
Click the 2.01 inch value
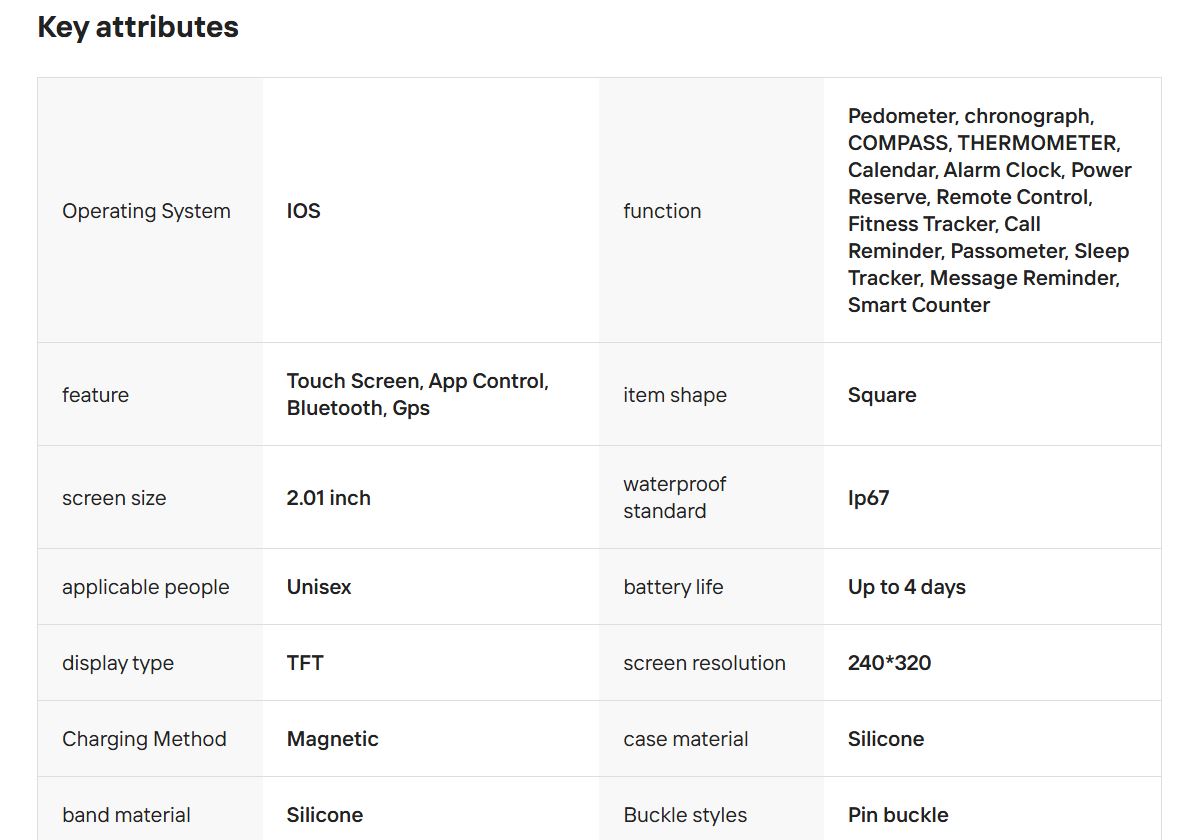(328, 498)
